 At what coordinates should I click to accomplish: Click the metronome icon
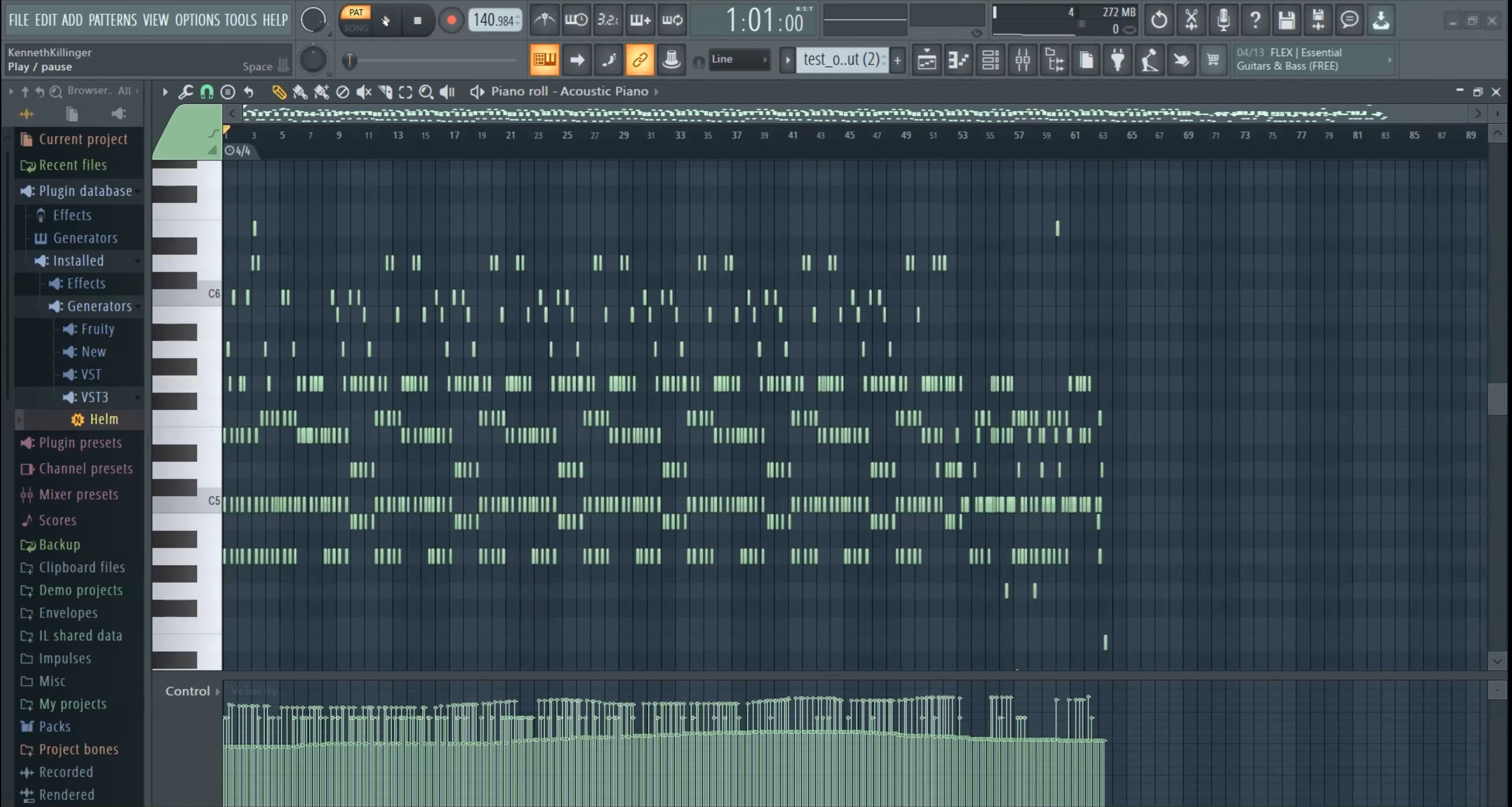[x=544, y=20]
